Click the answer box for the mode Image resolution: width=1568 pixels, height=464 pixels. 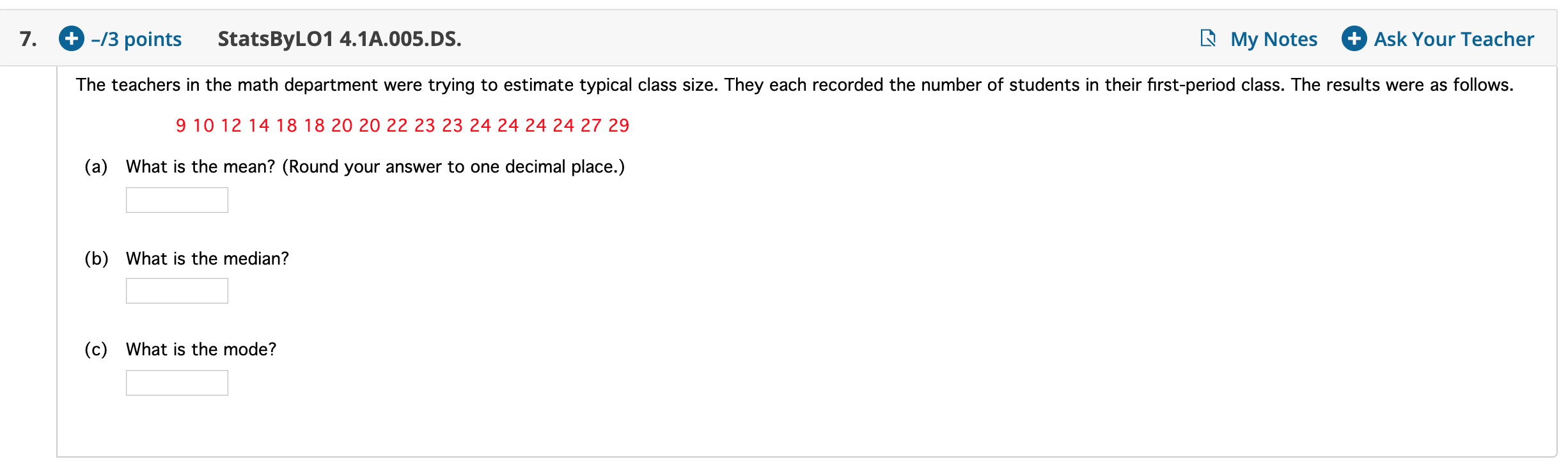click(x=176, y=382)
